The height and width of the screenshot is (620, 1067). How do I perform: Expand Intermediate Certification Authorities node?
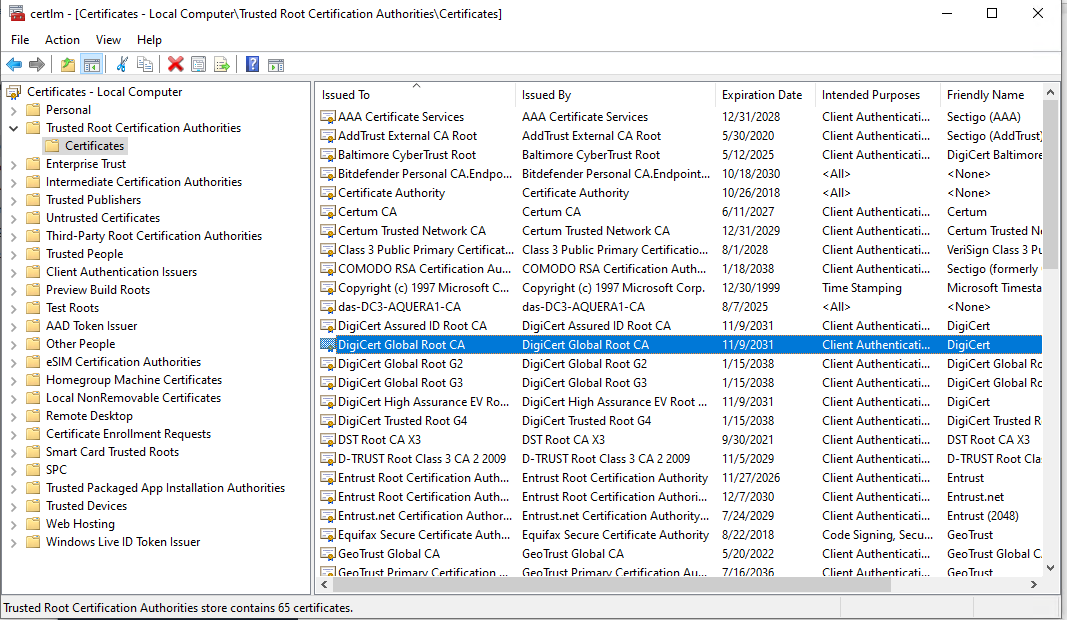14,182
